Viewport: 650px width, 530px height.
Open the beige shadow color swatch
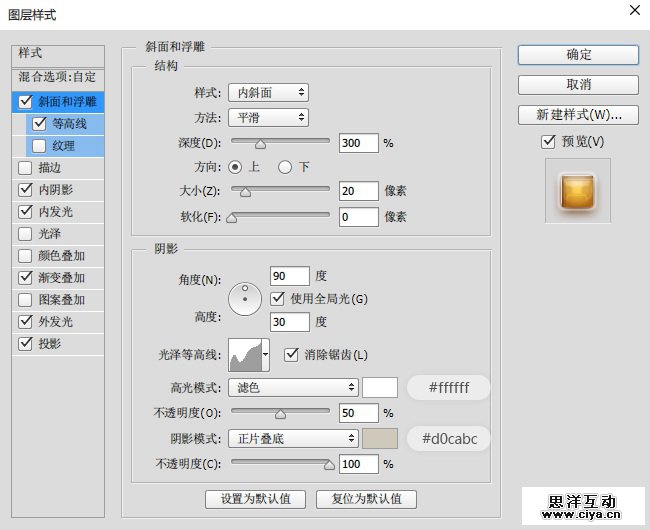(380, 438)
